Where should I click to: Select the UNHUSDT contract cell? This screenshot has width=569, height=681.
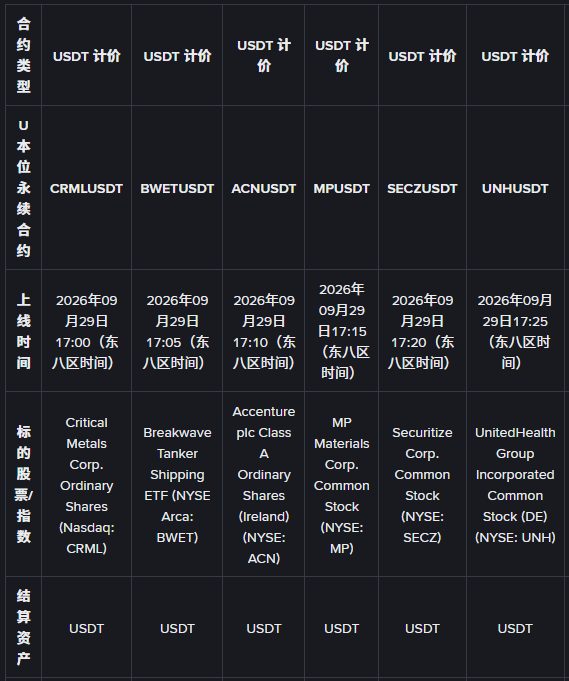tap(515, 188)
